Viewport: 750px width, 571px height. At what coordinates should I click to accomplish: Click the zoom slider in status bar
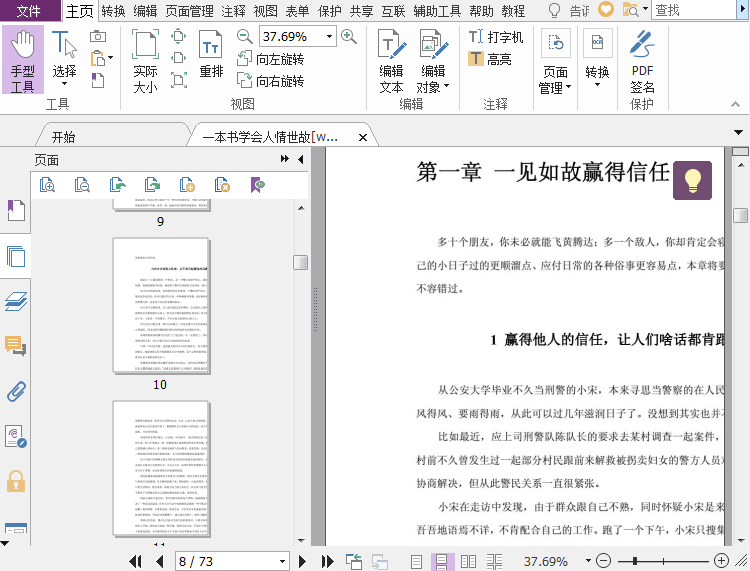tap(662, 562)
